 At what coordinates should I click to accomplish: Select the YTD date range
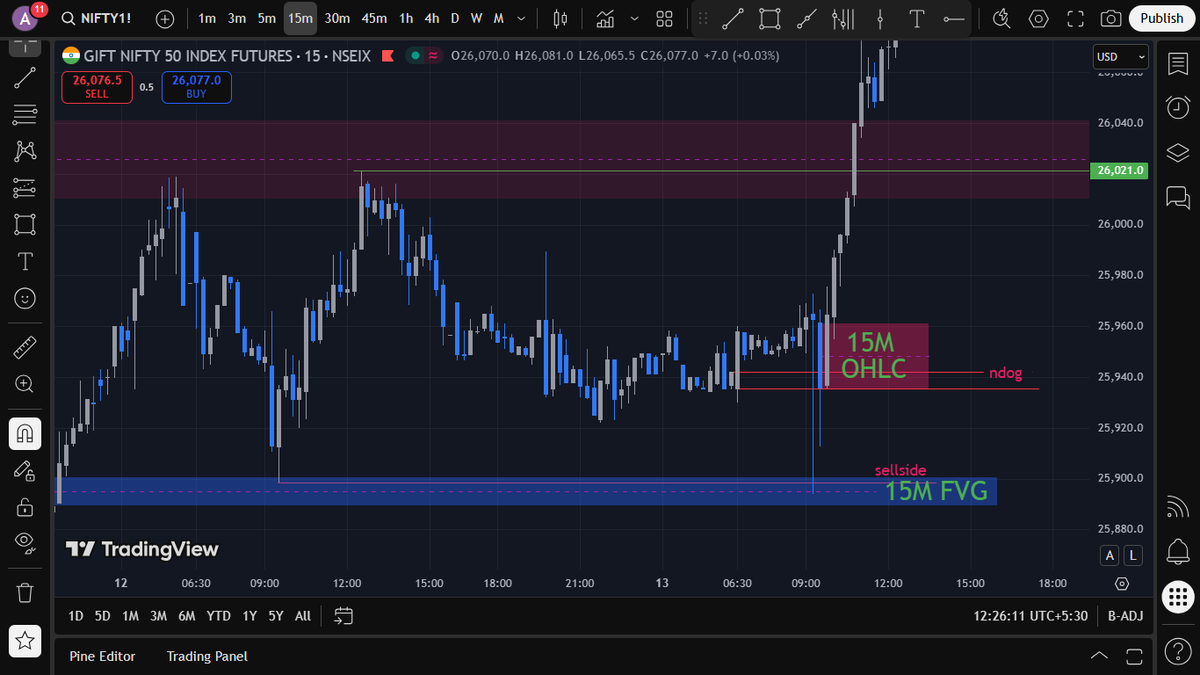click(218, 616)
